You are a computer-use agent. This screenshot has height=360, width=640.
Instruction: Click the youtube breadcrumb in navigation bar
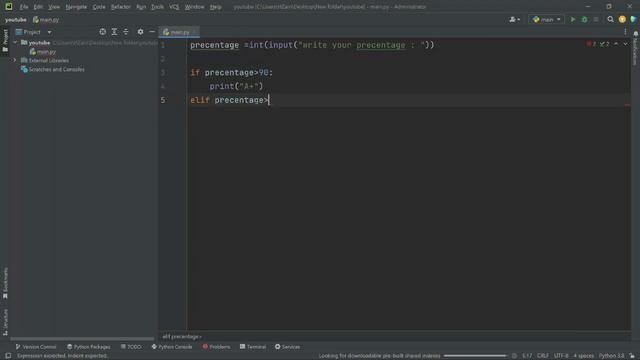tap(16, 20)
